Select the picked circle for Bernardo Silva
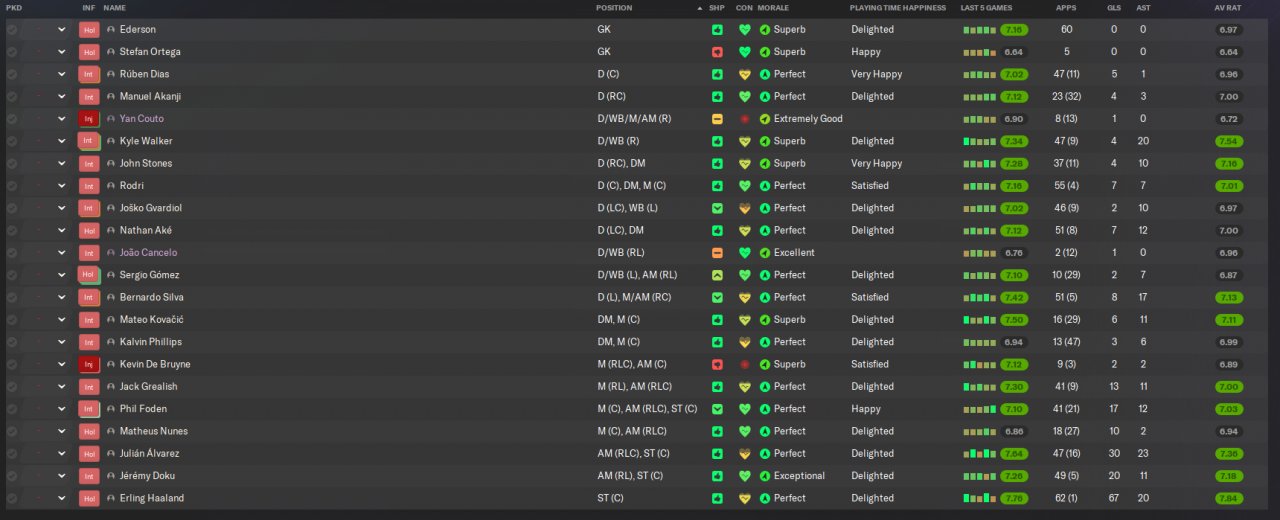 coord(12,298)
